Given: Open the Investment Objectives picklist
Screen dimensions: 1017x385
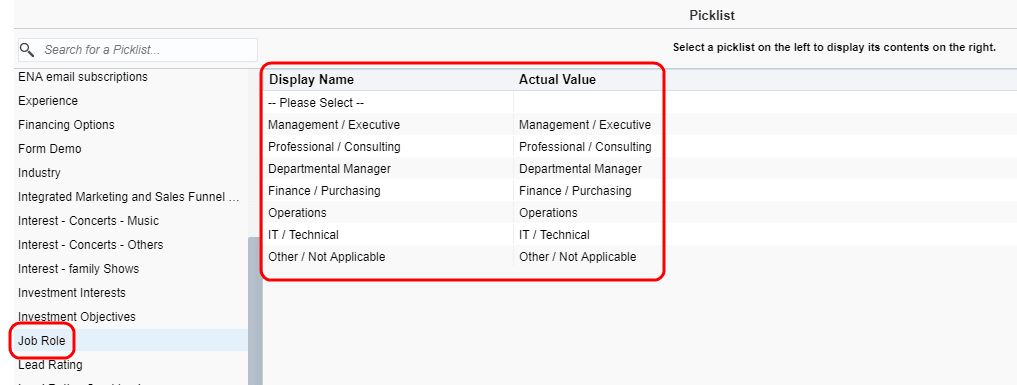Looking at the screenshot, I should pos(77,316).
